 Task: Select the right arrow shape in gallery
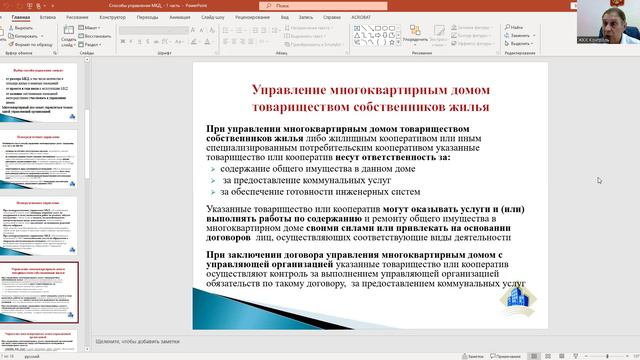click(x=378, y=36)
